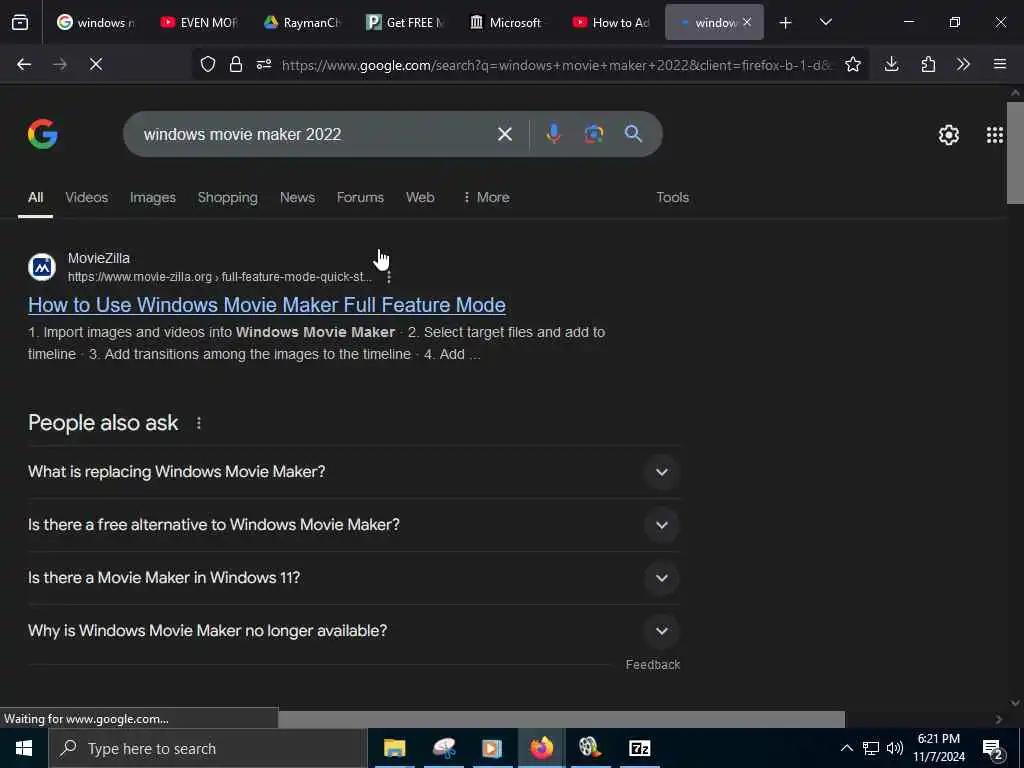Open the Windows Start menu
Viewport: 1024px width, 768px height.
click(24, 748)
